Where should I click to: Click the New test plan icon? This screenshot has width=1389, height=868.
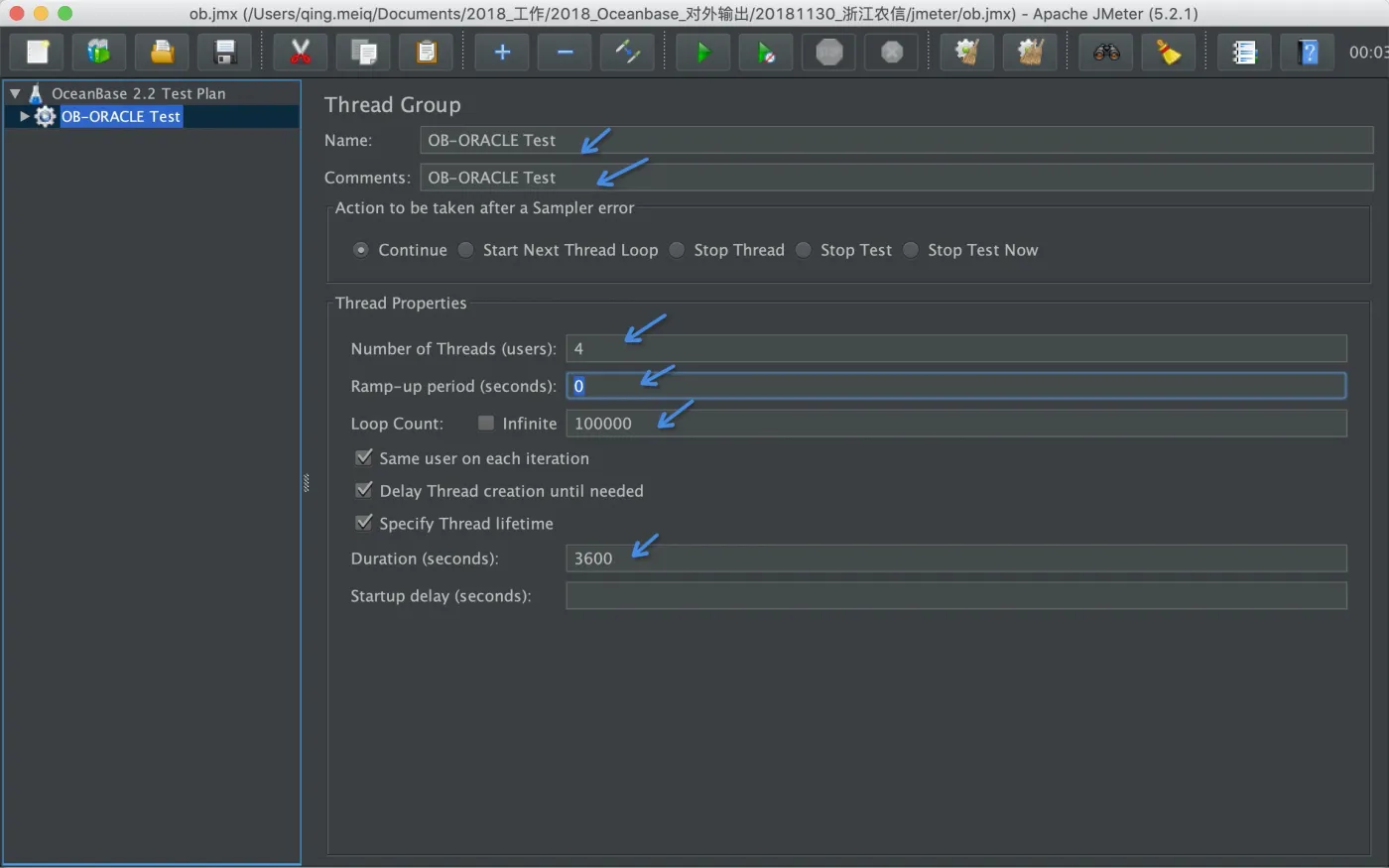point(38,52)
